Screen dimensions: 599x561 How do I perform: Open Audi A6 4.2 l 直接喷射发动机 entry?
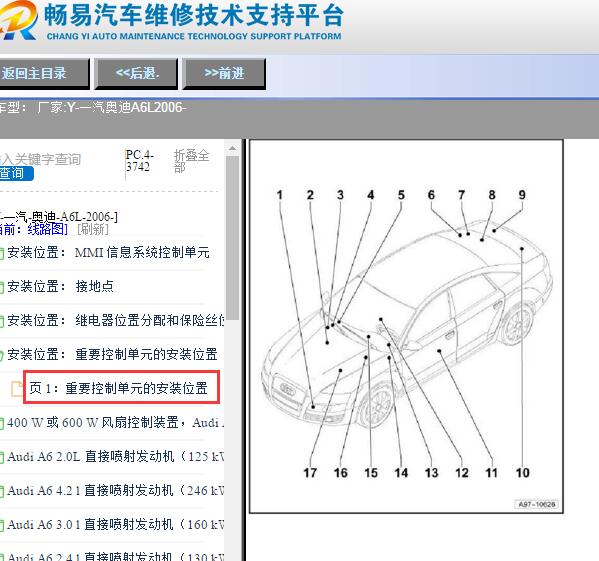[x=115, y=490]
